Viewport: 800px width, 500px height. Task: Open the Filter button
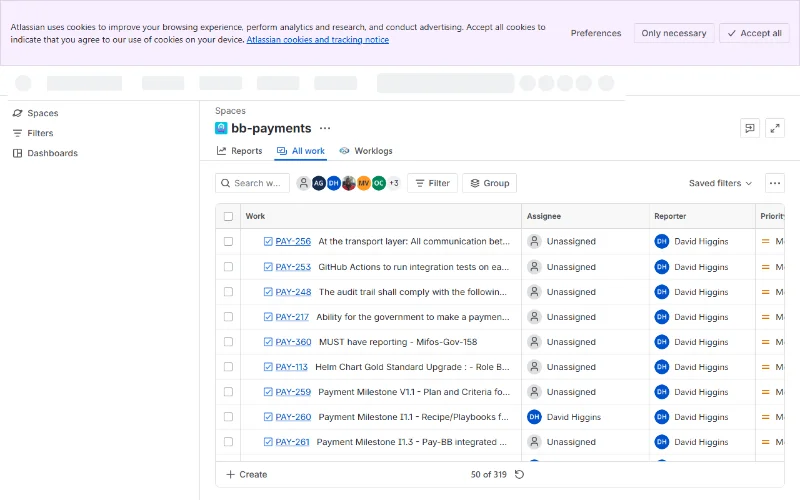[x=432, y=183]
